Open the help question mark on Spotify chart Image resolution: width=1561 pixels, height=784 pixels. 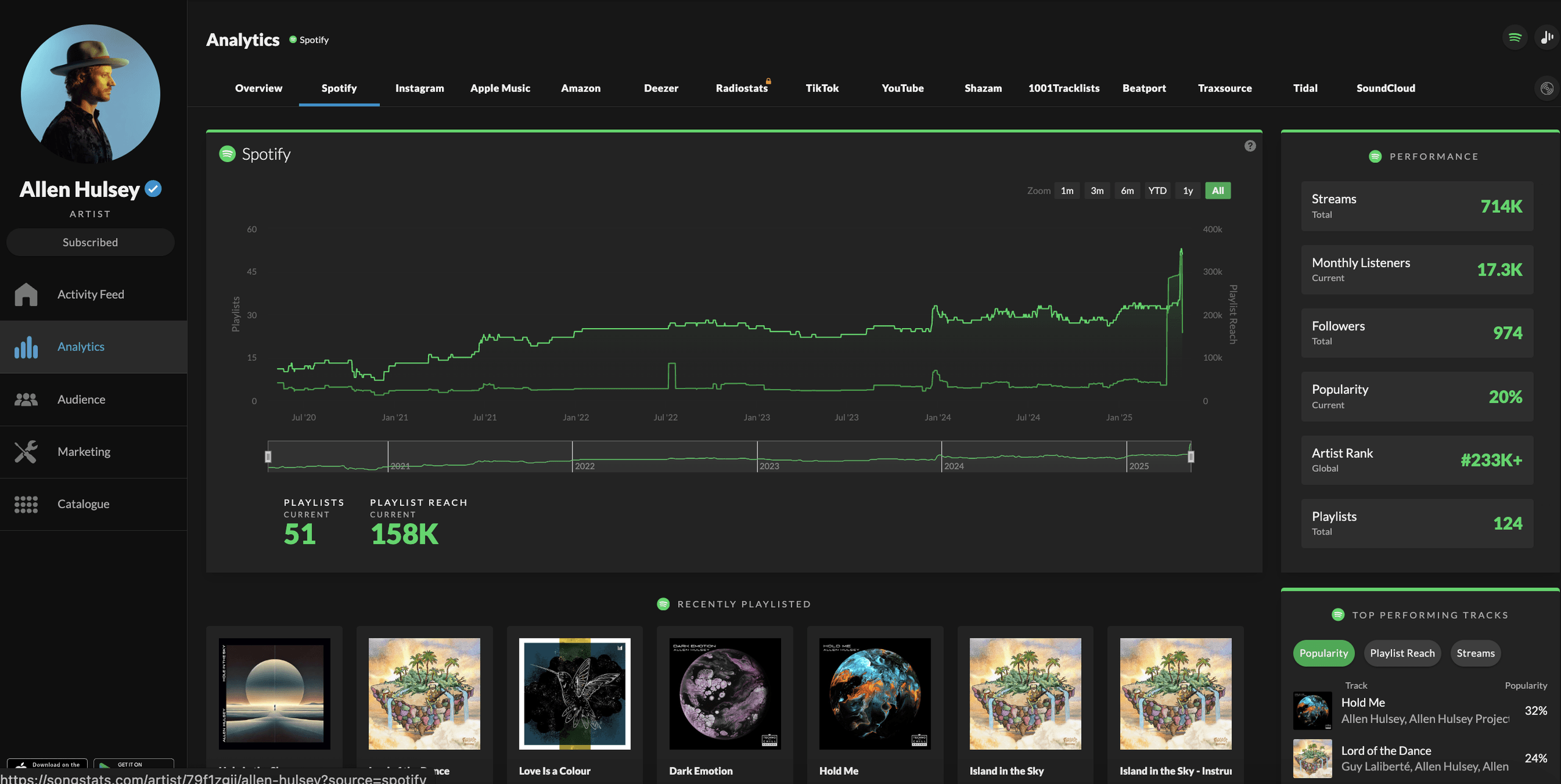tap(1250, 146)
